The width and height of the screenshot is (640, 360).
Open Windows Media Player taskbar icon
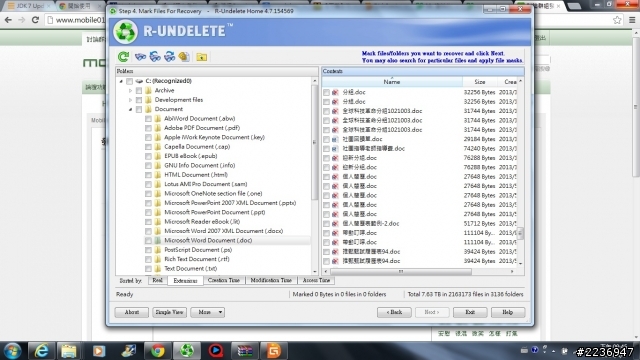(x=98, y=351)
